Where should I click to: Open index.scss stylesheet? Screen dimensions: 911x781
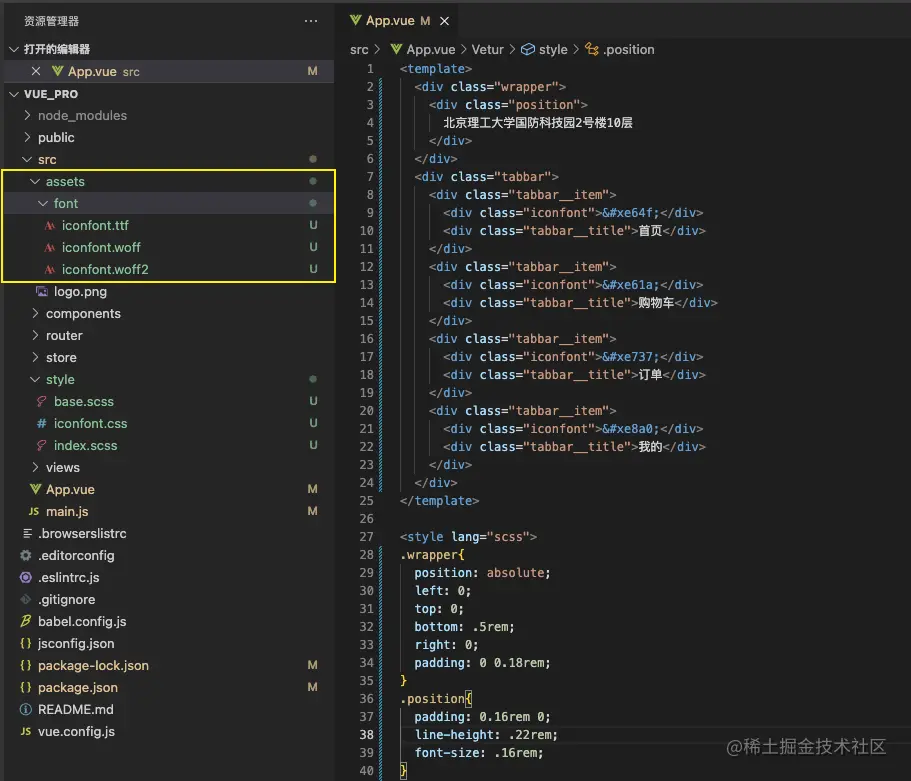85,446
